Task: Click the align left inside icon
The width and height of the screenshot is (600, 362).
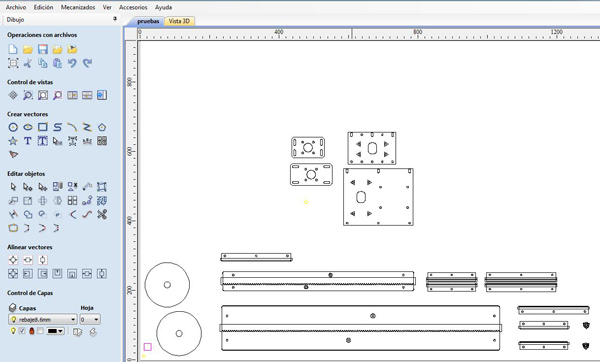Action: click(28, 274)
